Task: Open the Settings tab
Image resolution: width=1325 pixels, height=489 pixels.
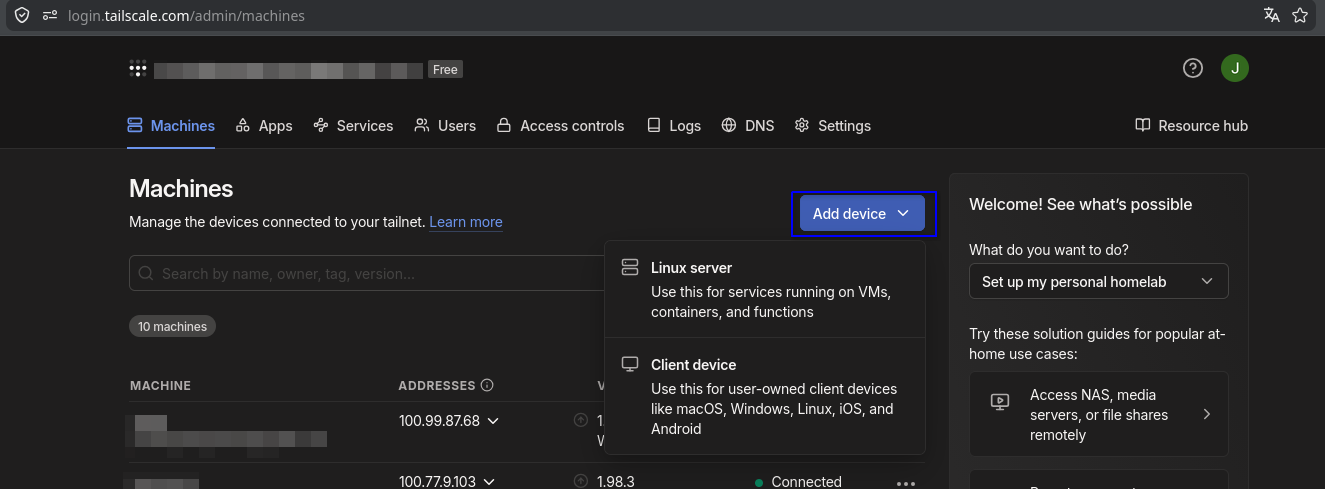Action: (x=833, y=125)
